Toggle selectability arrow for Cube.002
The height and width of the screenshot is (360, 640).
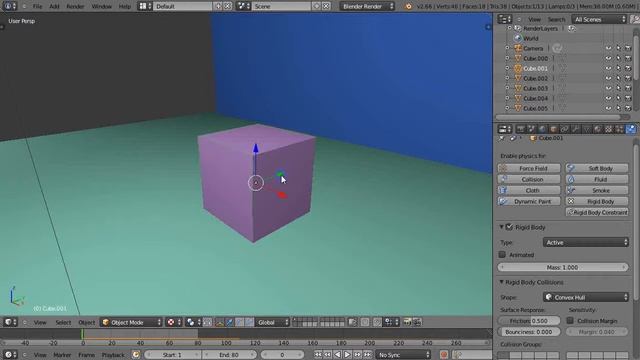point(618,78)
